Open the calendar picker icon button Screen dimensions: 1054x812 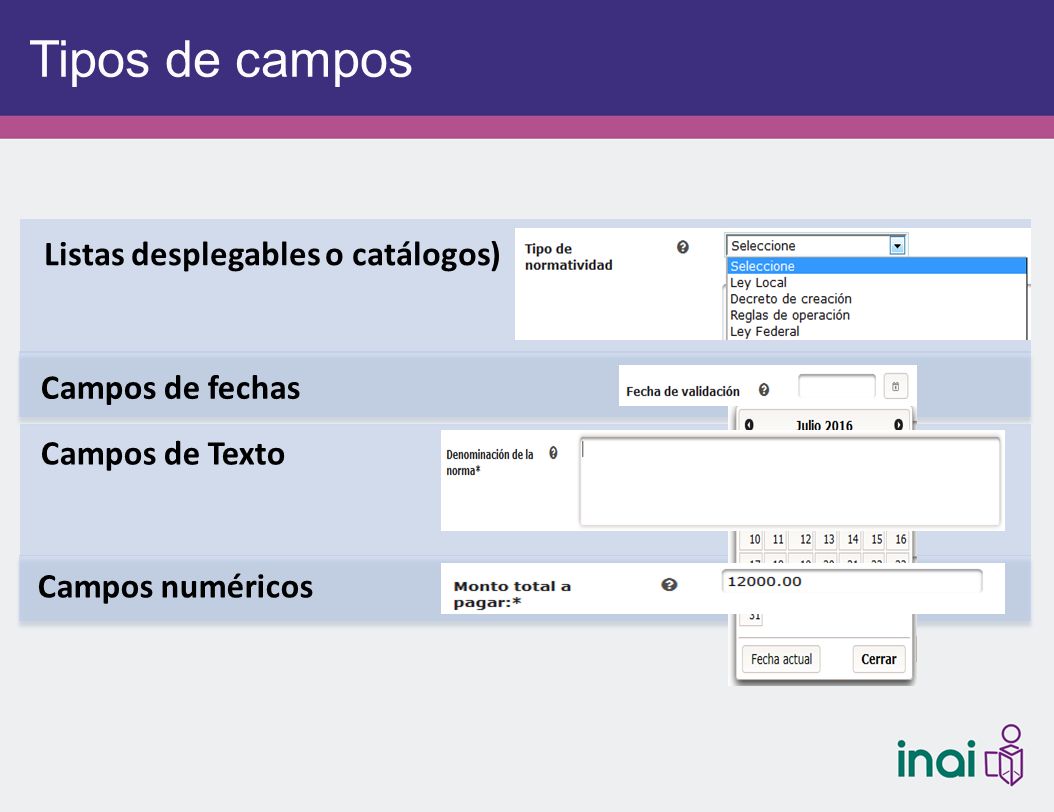click(895, 386)
